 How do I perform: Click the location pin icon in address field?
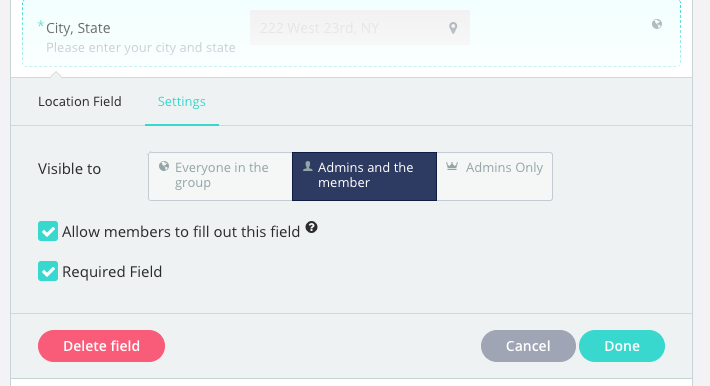click(x=453, y=28)
